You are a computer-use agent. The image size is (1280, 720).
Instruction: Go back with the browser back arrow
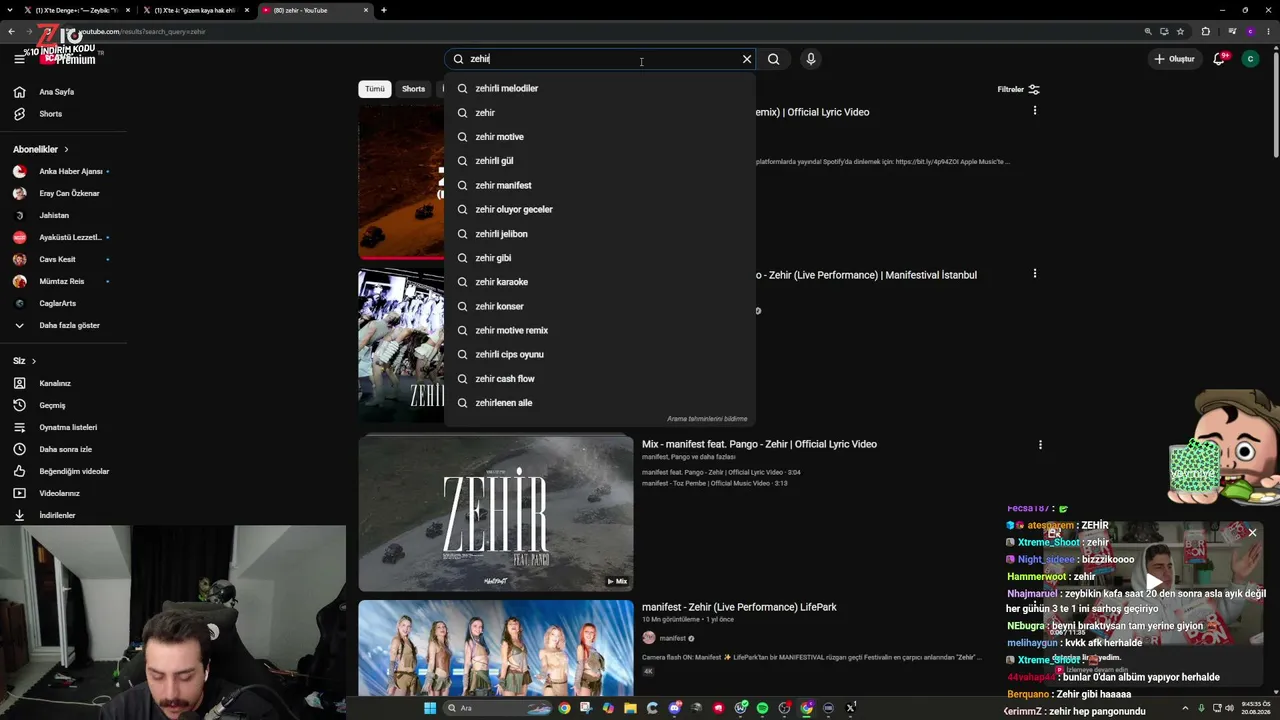(11, 31)
